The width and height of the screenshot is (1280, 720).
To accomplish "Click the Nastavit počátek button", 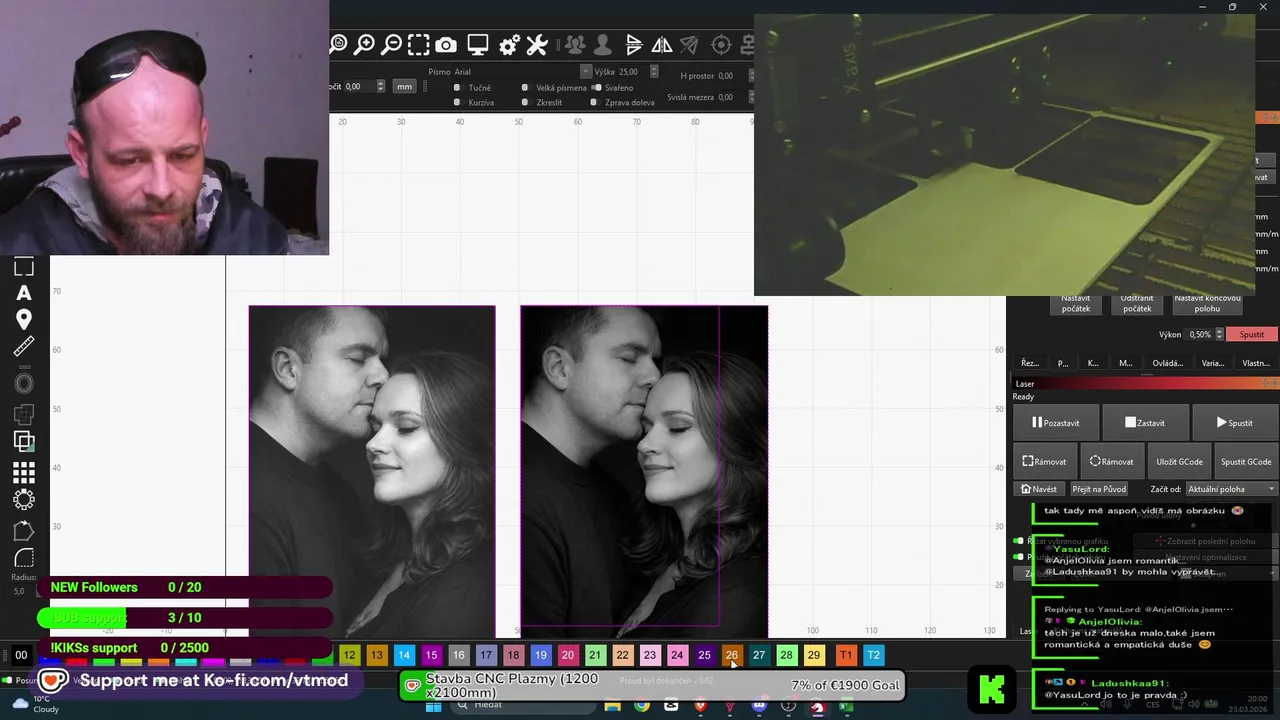I will 1075,303.
